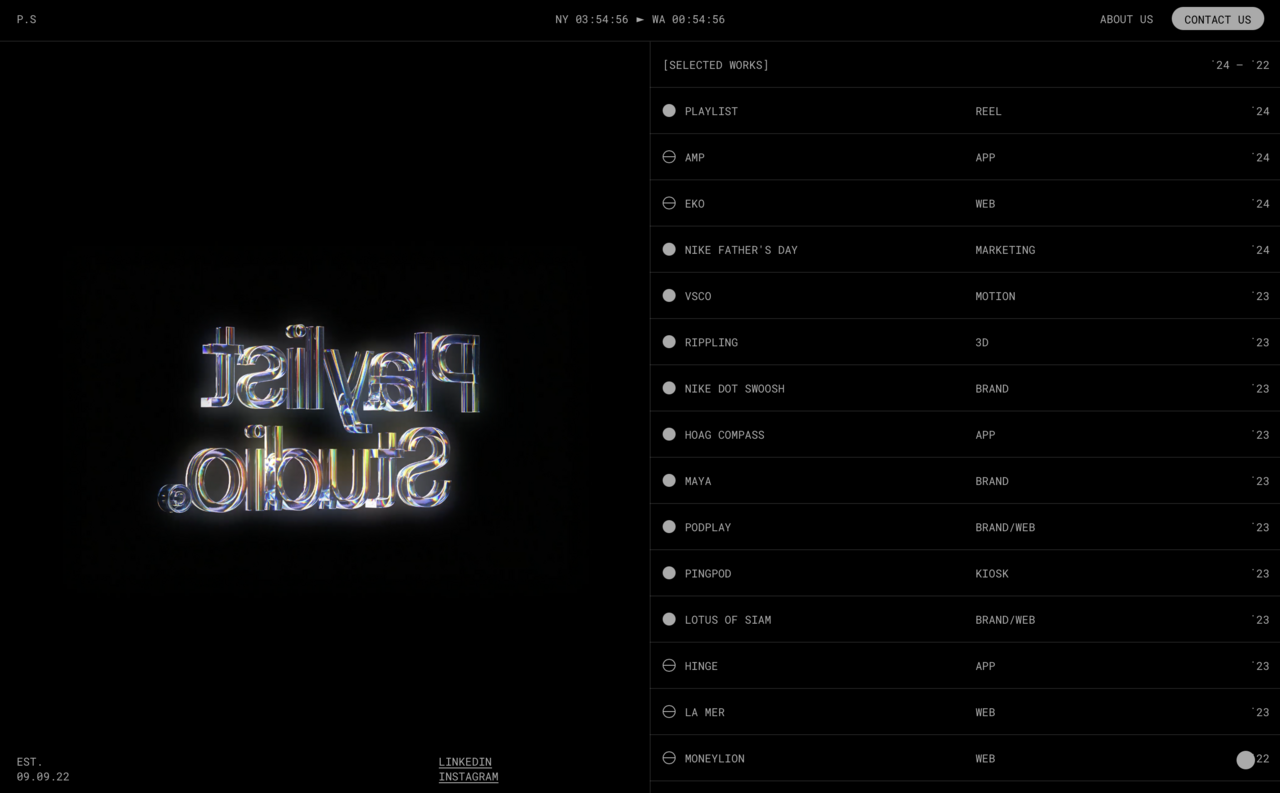Viewport: 1280px width, 793px height.
Task: Open the LINKEDIN link
Action: click(x=465, y=762)
